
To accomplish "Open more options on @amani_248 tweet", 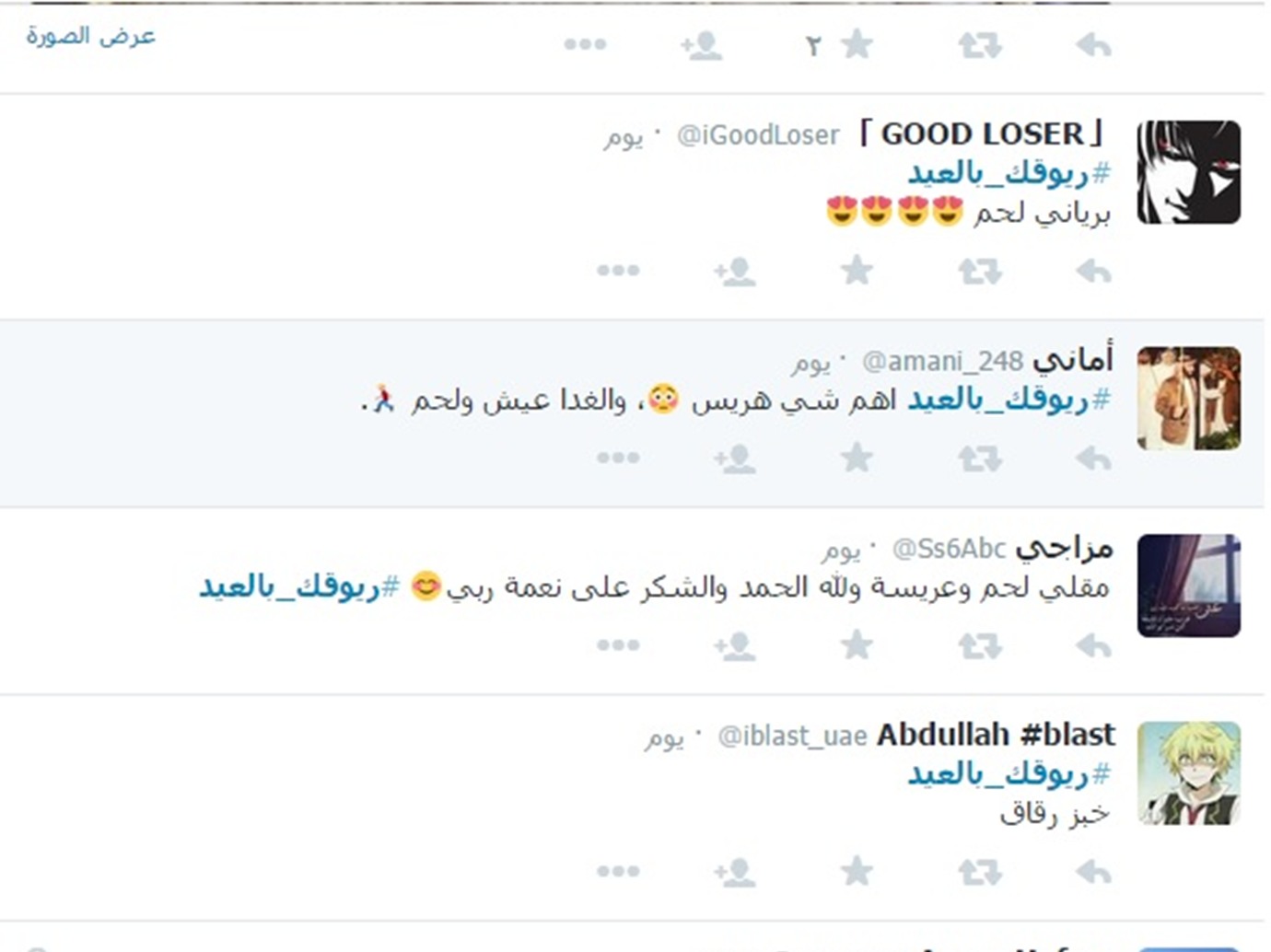I will (618, 458).
